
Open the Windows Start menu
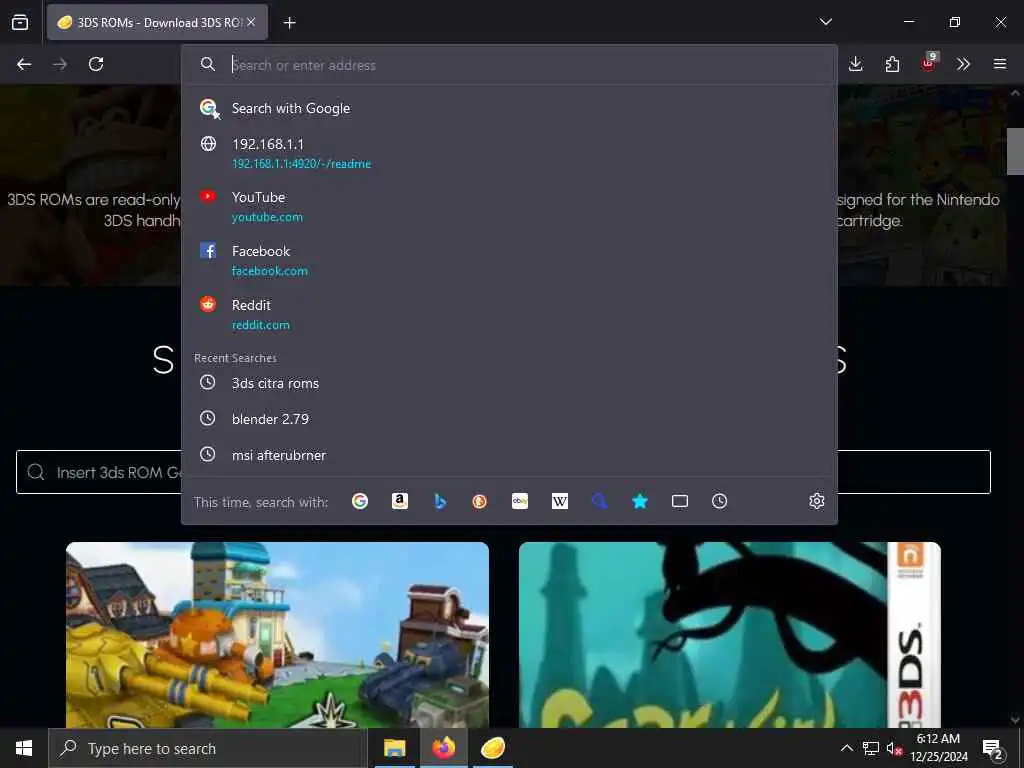coord(24,748)
